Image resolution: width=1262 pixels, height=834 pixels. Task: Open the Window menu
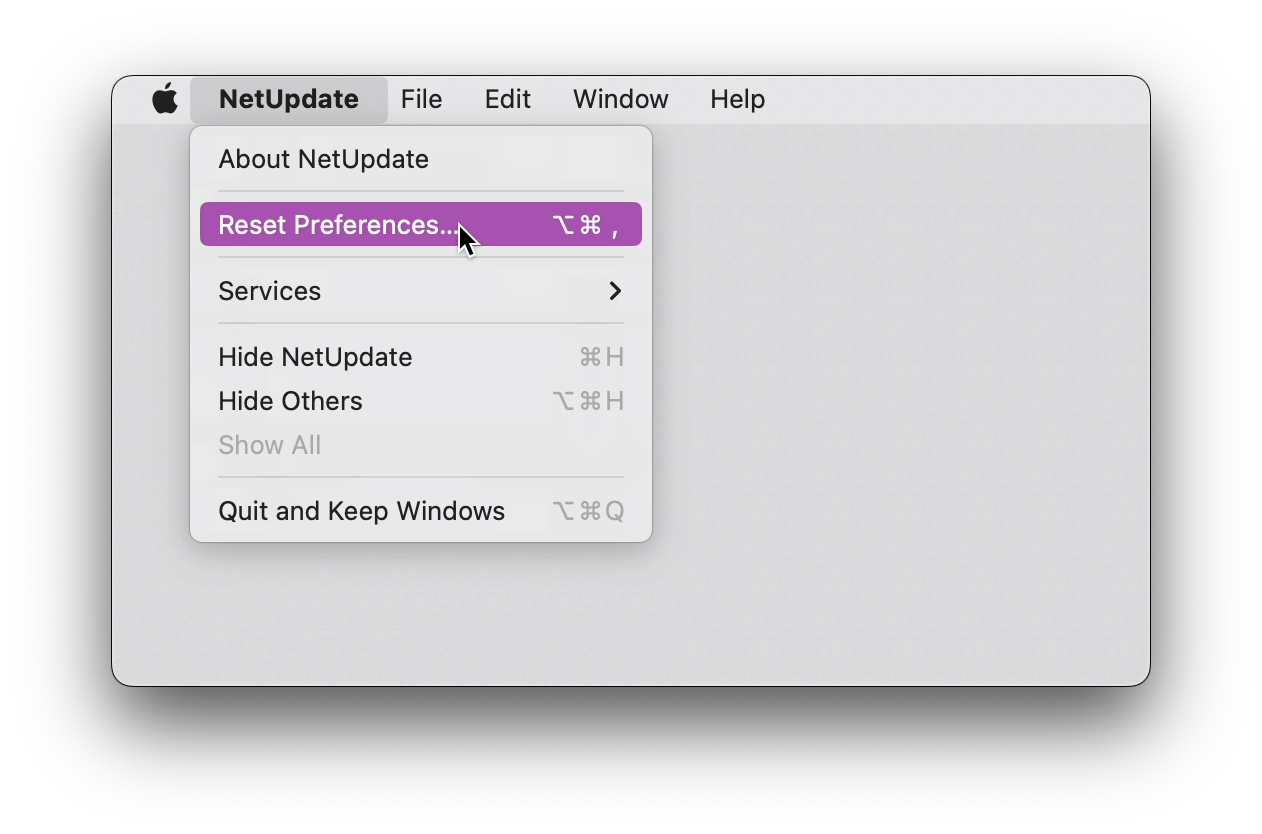coord(620,99)
